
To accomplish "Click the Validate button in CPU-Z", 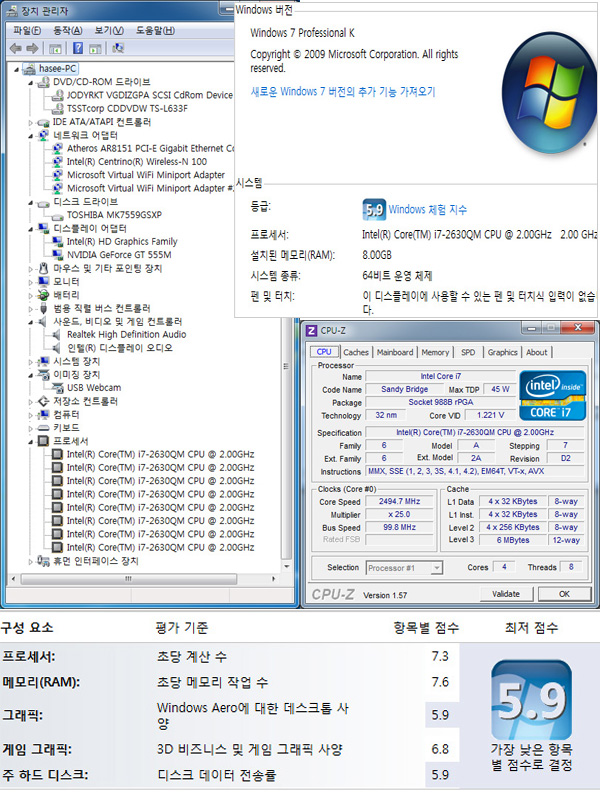I will point(506,594).
